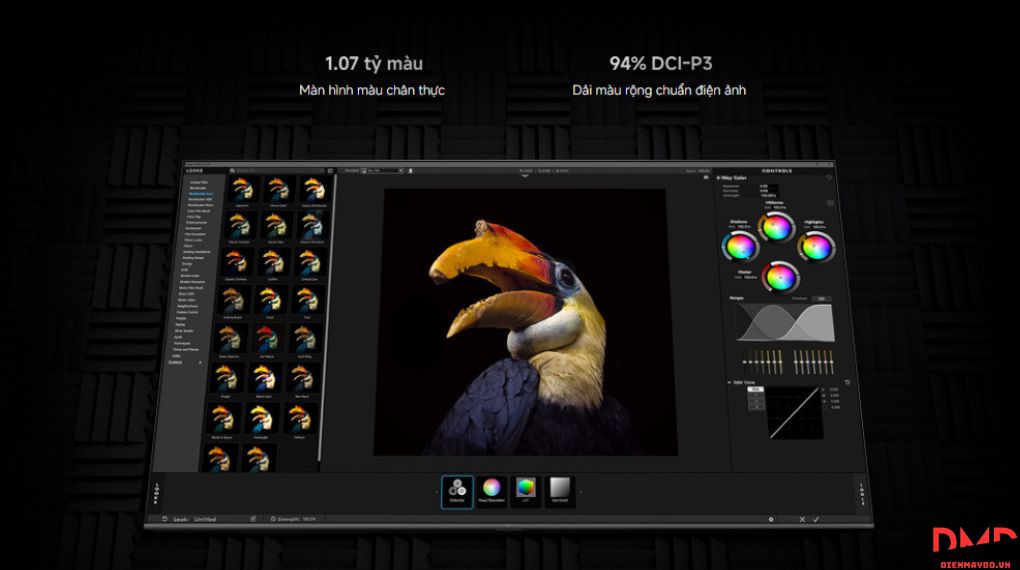Collapse the Color Curve section
The width and height of the screenshot is (1020, 570).
click(729, 383)
